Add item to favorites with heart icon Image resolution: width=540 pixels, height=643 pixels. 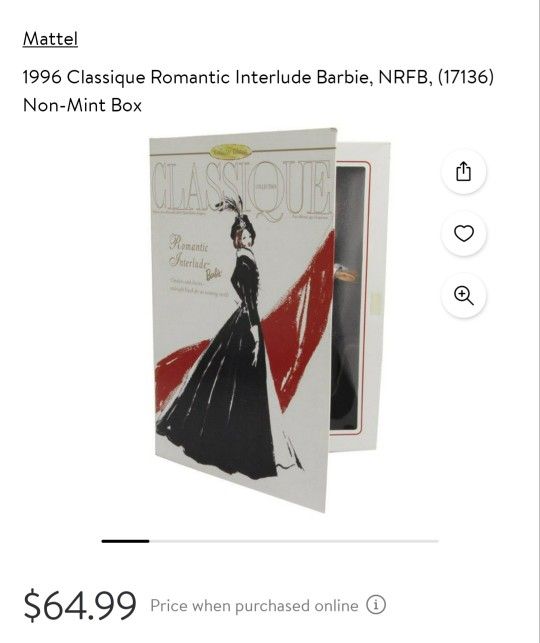click(464, 233)
